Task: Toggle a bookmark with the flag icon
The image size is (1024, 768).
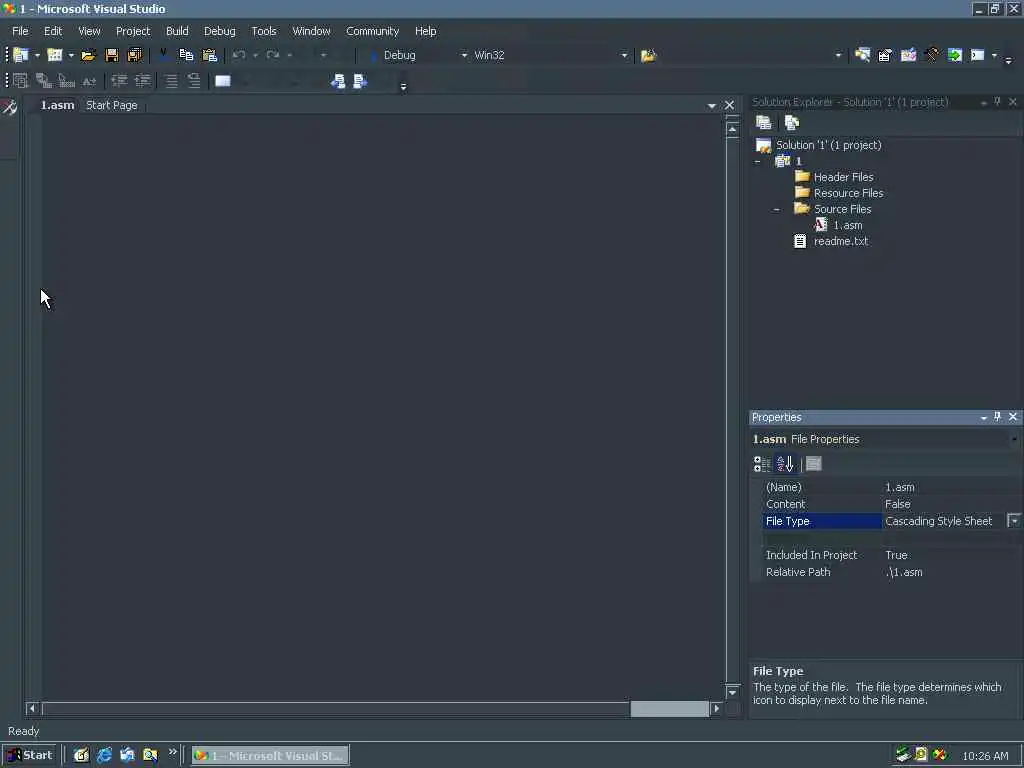Action: [223, 81]
